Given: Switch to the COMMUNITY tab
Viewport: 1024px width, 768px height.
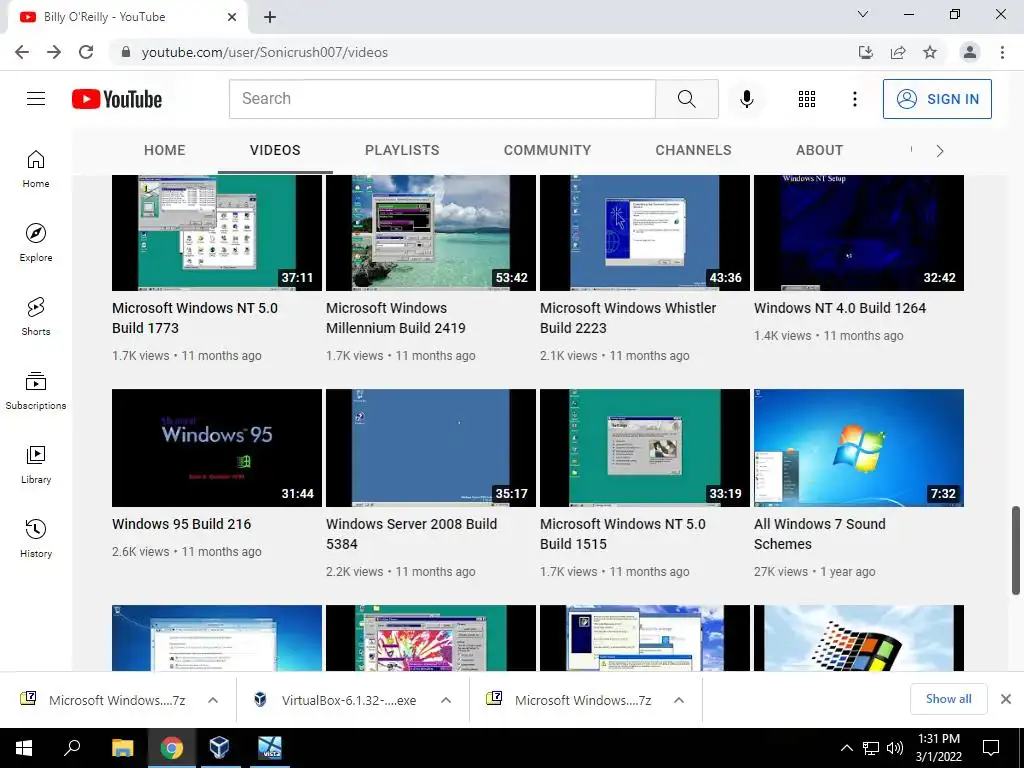Looking at the screenshot, I should (x=547, y=150).
